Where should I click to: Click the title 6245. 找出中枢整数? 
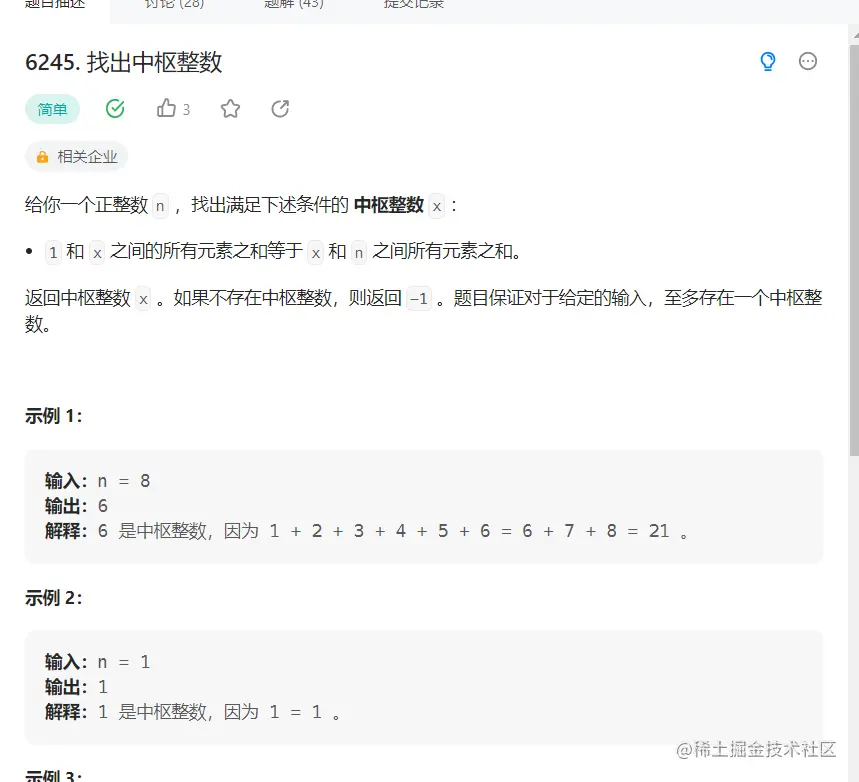pos(124,62)
